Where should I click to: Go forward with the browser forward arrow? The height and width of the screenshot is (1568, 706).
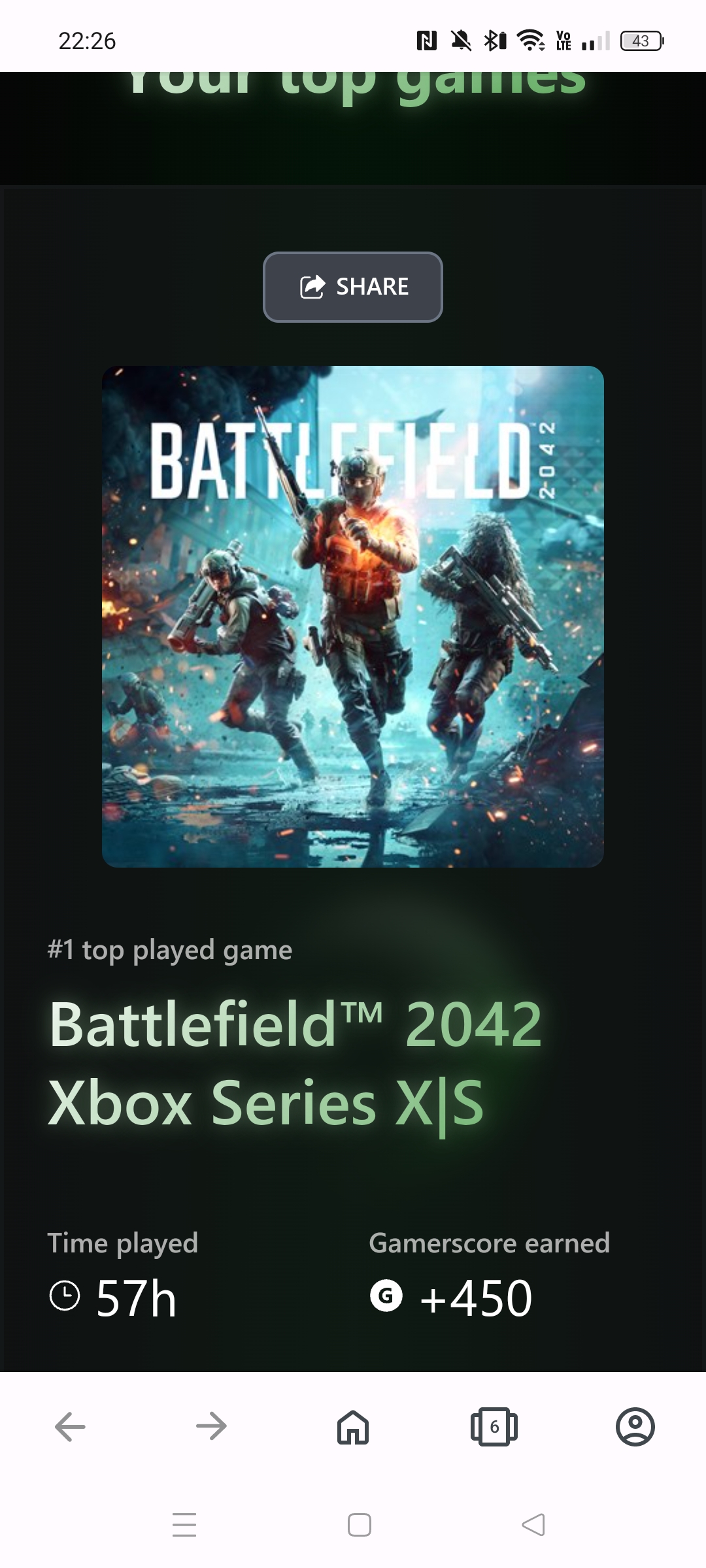[211, 1426]
